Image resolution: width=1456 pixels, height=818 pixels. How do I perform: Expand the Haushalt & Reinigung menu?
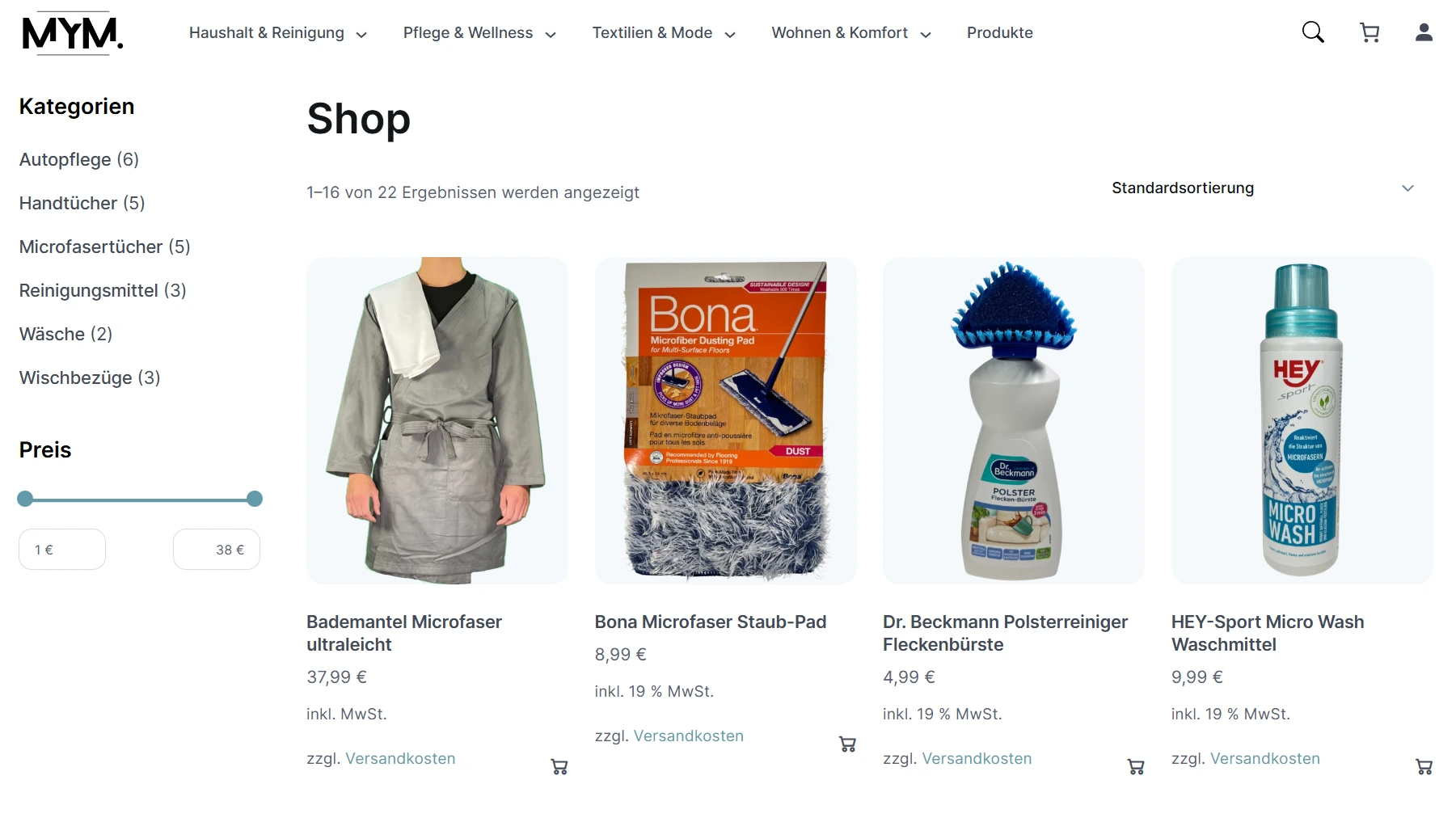(278, 33)
